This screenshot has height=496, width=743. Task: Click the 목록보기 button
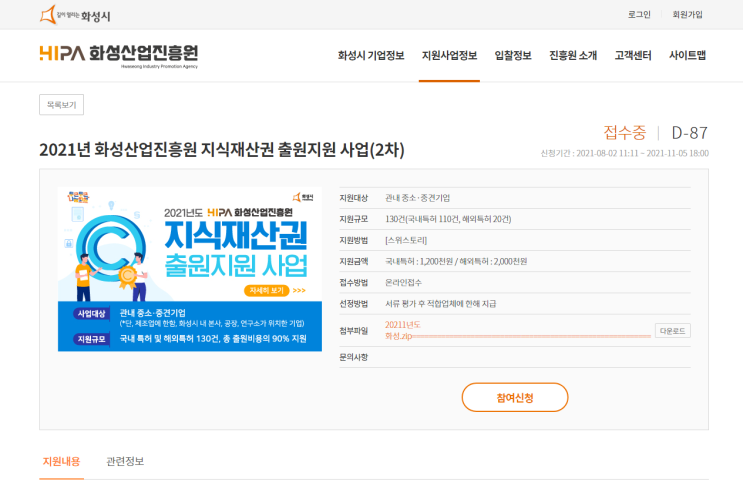(x=62, y=105)
